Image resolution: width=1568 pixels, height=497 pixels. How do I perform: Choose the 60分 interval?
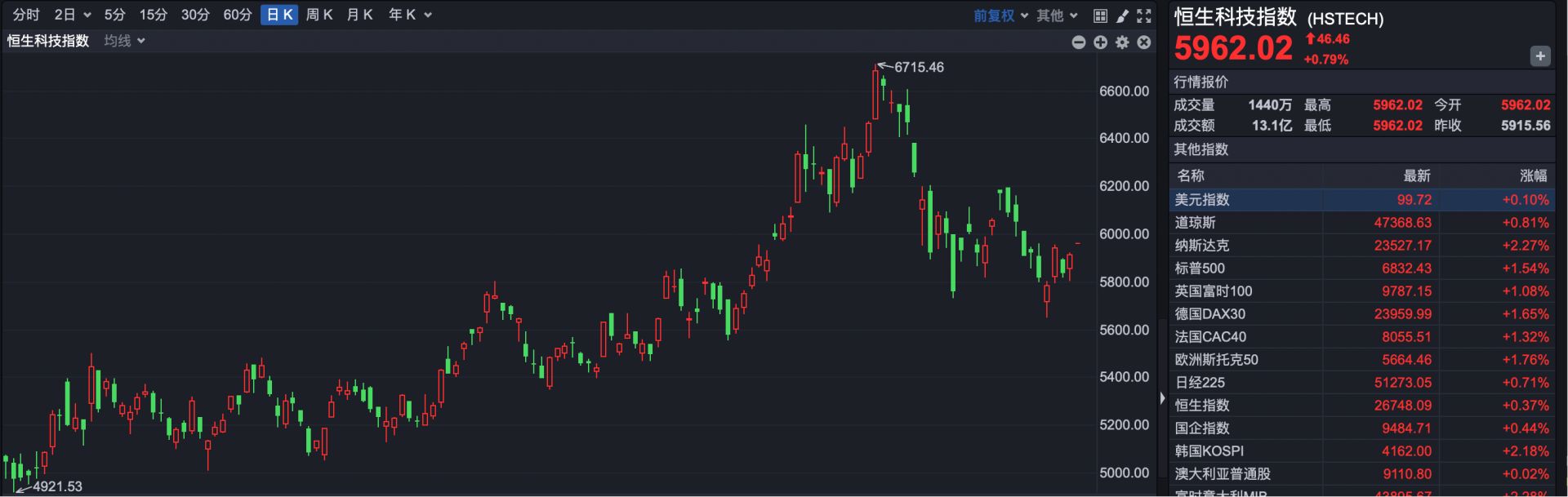point(238,15)
